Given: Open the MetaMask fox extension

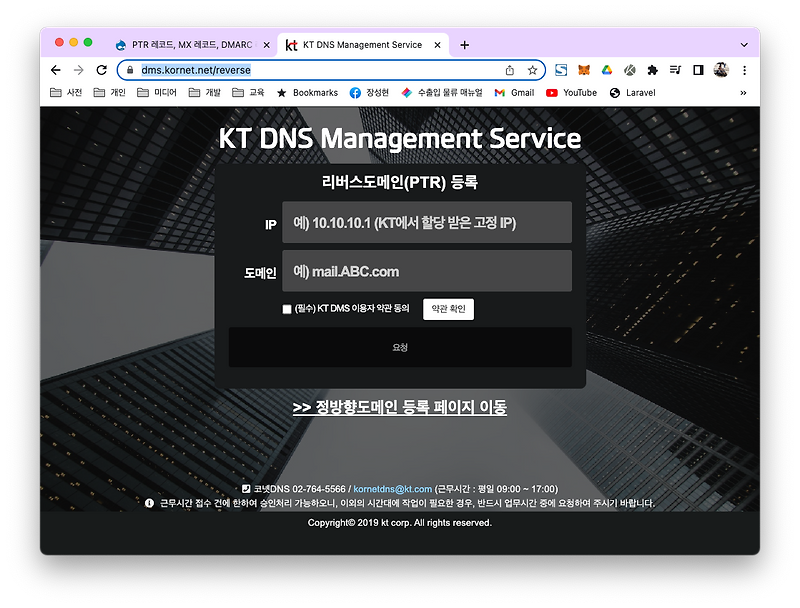Looking at the screenshot, I should coord(584,70).
